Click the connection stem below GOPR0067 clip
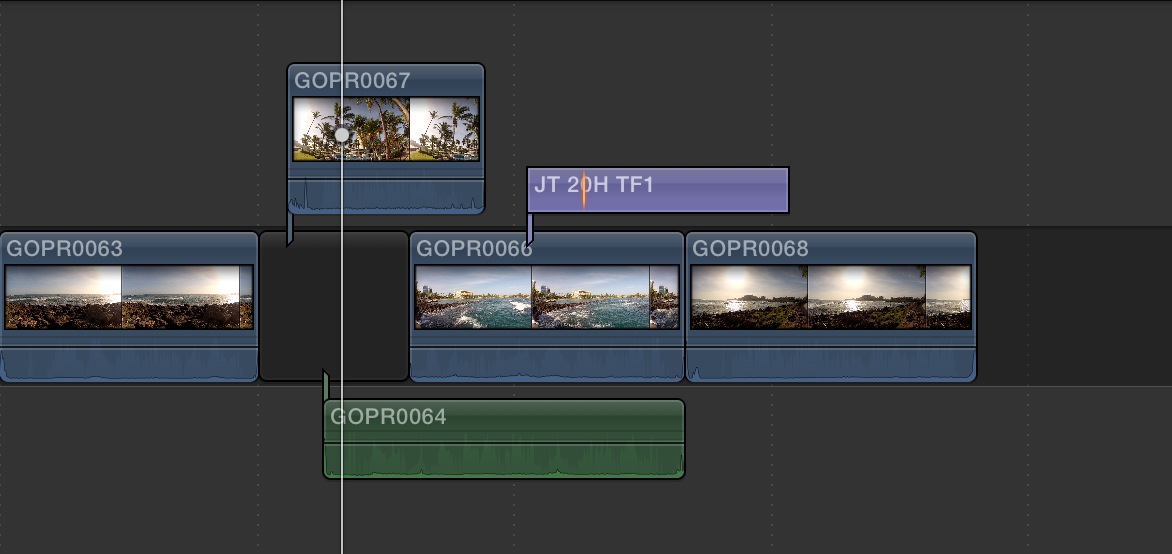Screen dimensions: 1172x554 (290, 228)
